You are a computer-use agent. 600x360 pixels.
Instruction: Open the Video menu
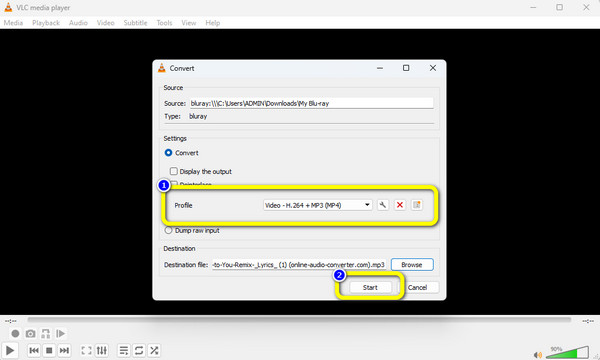[106, 23]
